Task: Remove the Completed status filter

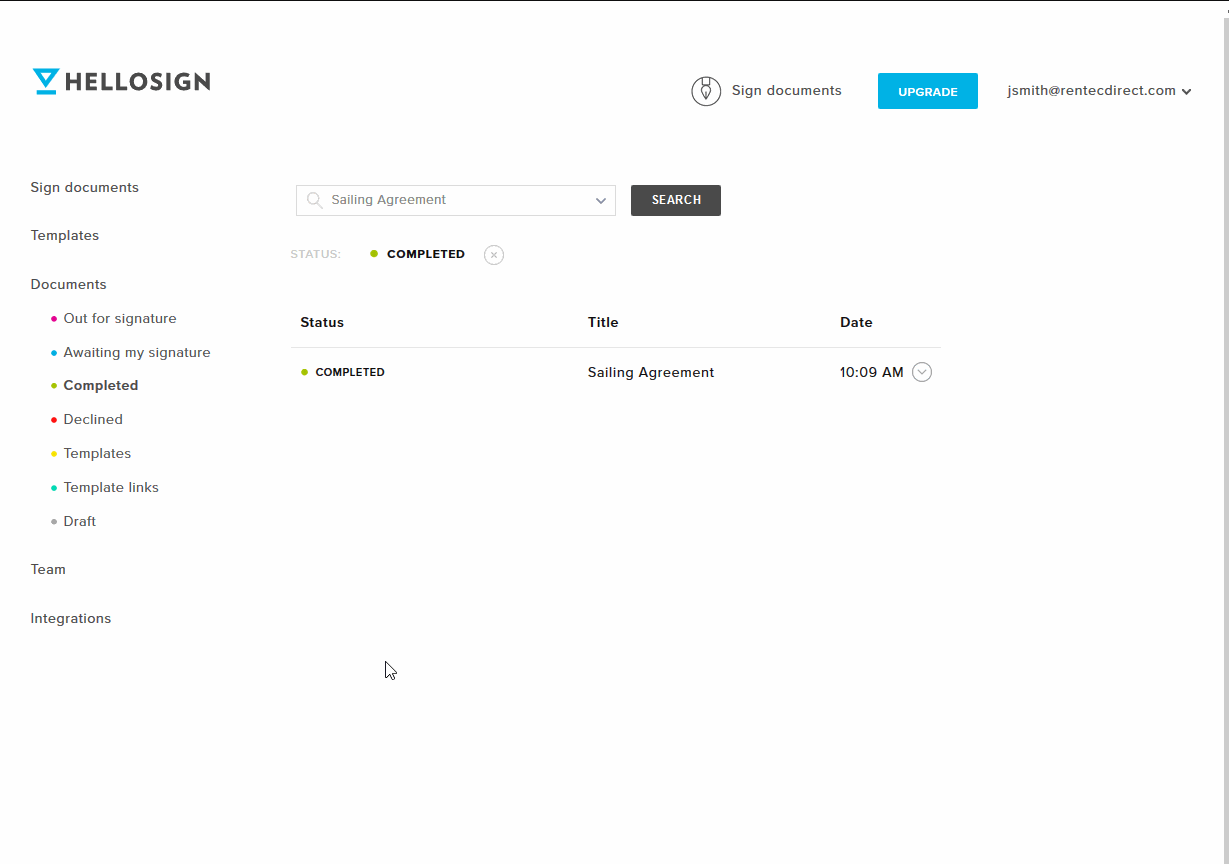Action: (x=494, y=255)
